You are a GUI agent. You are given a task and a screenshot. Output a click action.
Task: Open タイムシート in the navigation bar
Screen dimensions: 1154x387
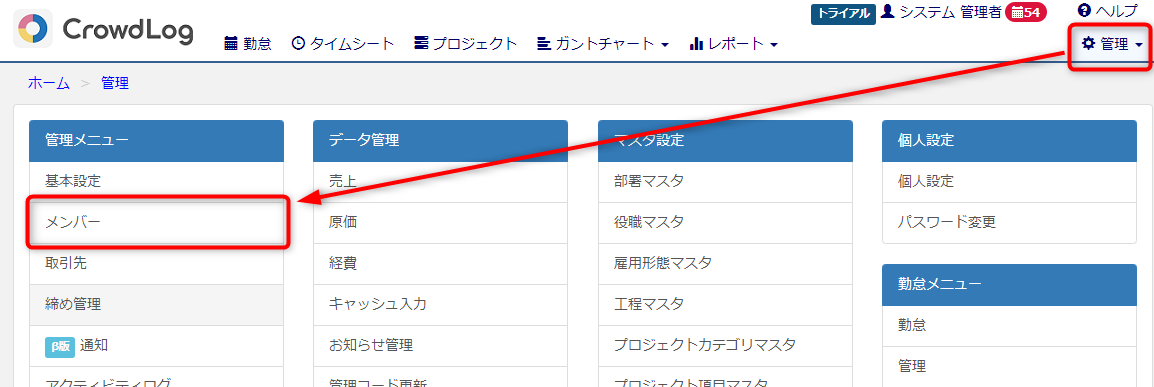point(343,43)
